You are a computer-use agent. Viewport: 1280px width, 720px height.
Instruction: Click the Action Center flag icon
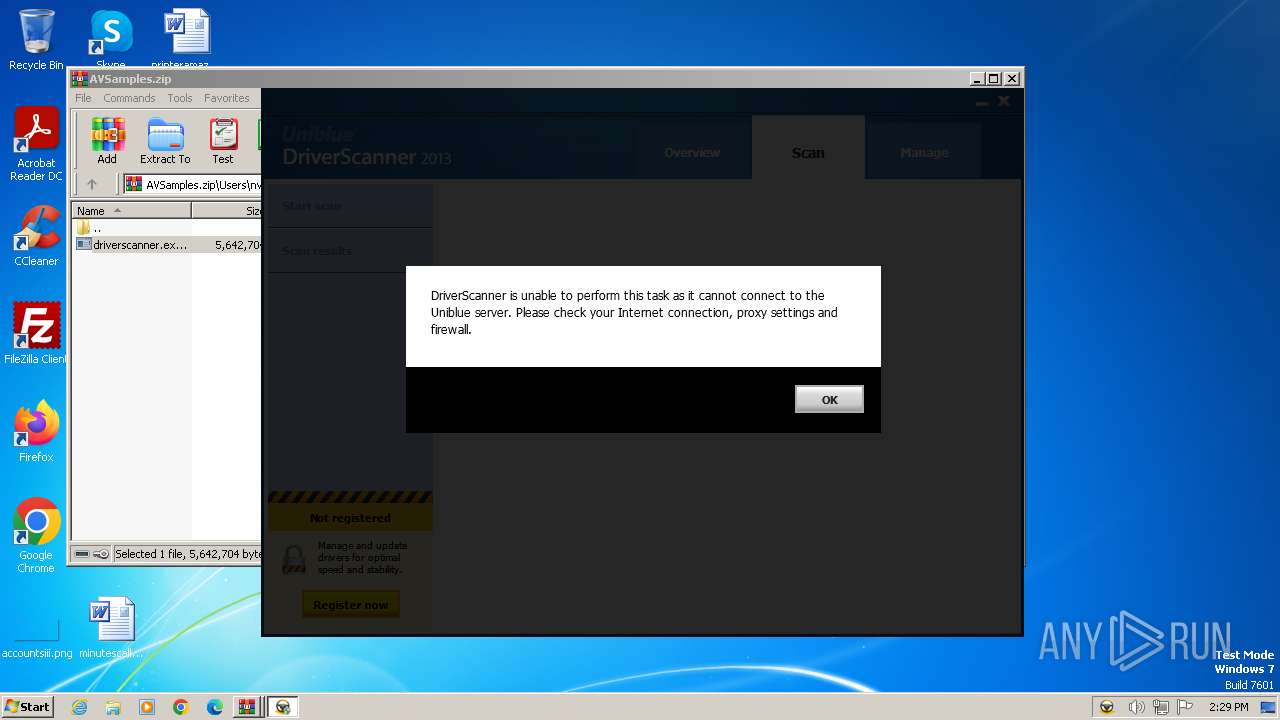[1185, 707]
